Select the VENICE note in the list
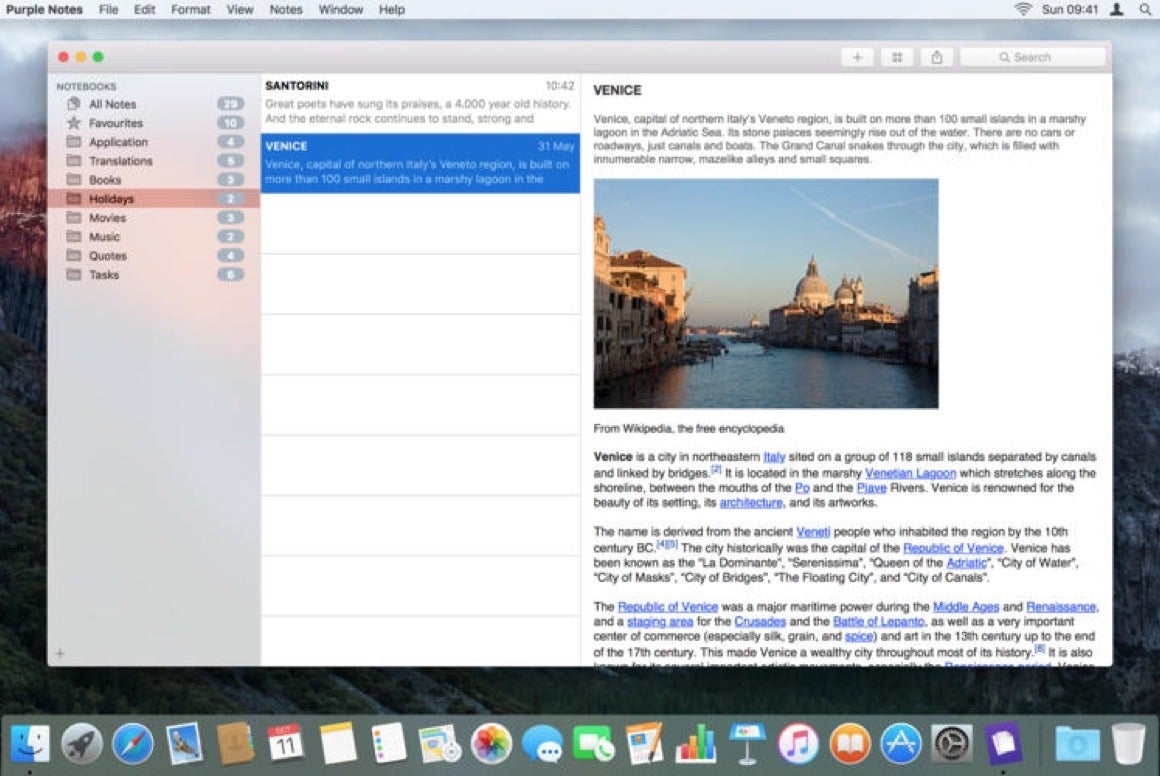This screenshot has width=1160, height=776. tap(420, 163)
